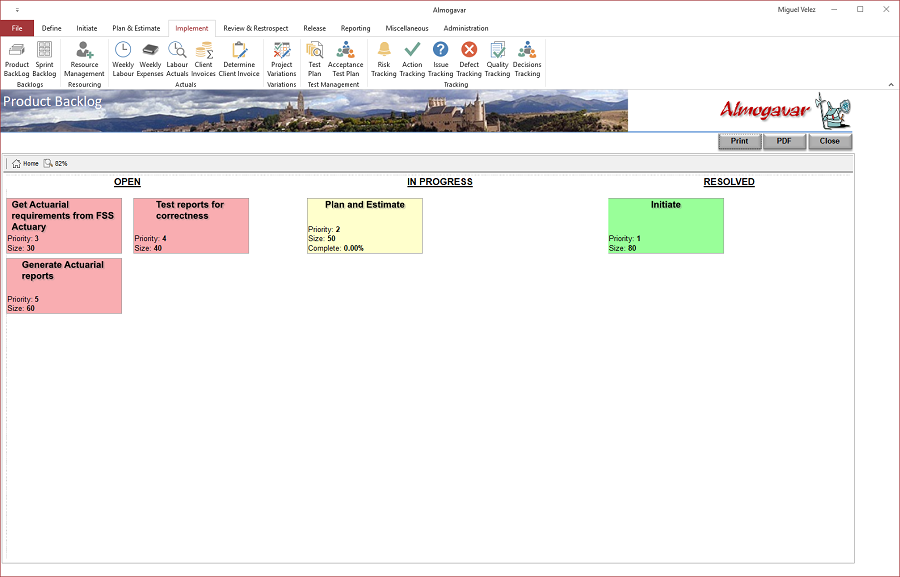Click the RESOLVED column heading
900x577 pixels.
[729, 182]
